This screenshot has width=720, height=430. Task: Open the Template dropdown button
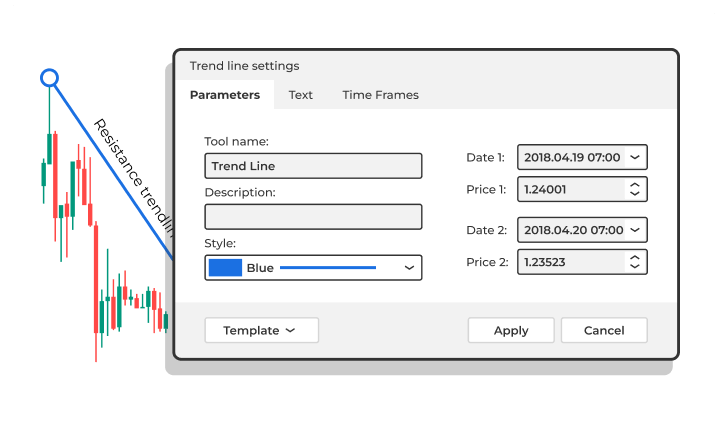(x=261, y=330)
